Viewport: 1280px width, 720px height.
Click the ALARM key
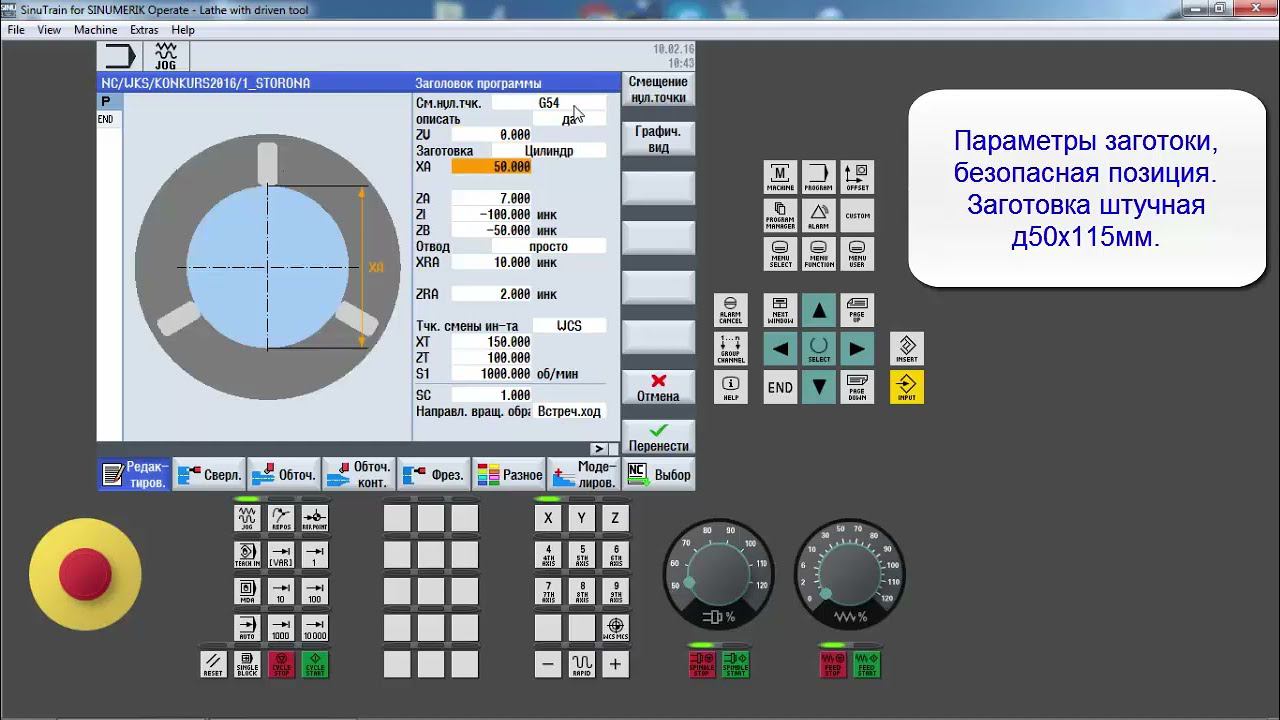coord(819,215)
